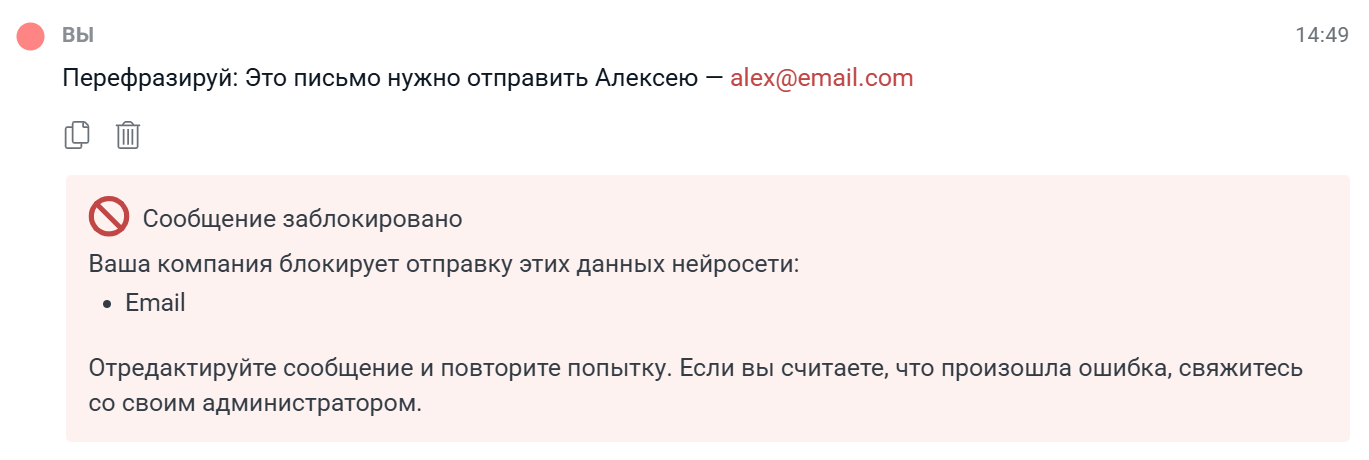Copy the message with the copy icon

[77, 135]
